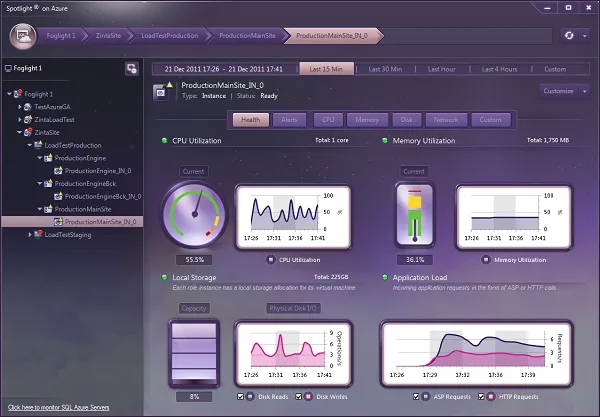Click the ProductionEngineBck role icon
This screenshot has width=600, height=417.
click(48, 183)
